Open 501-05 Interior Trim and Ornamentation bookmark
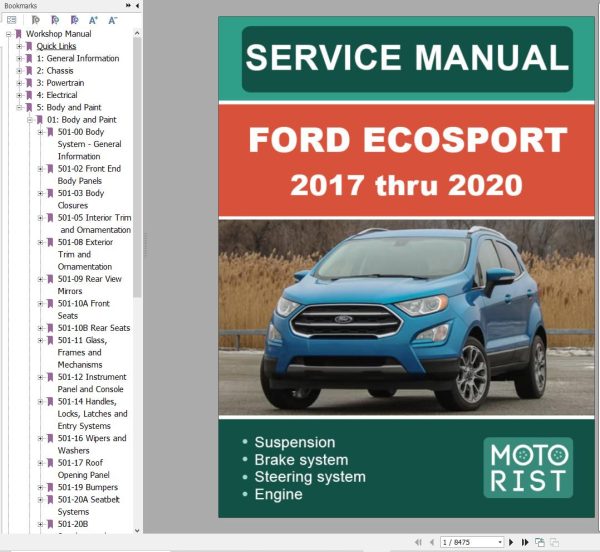Screen dimensions: 600x552 pyautogui.click(x=95, y=224)
